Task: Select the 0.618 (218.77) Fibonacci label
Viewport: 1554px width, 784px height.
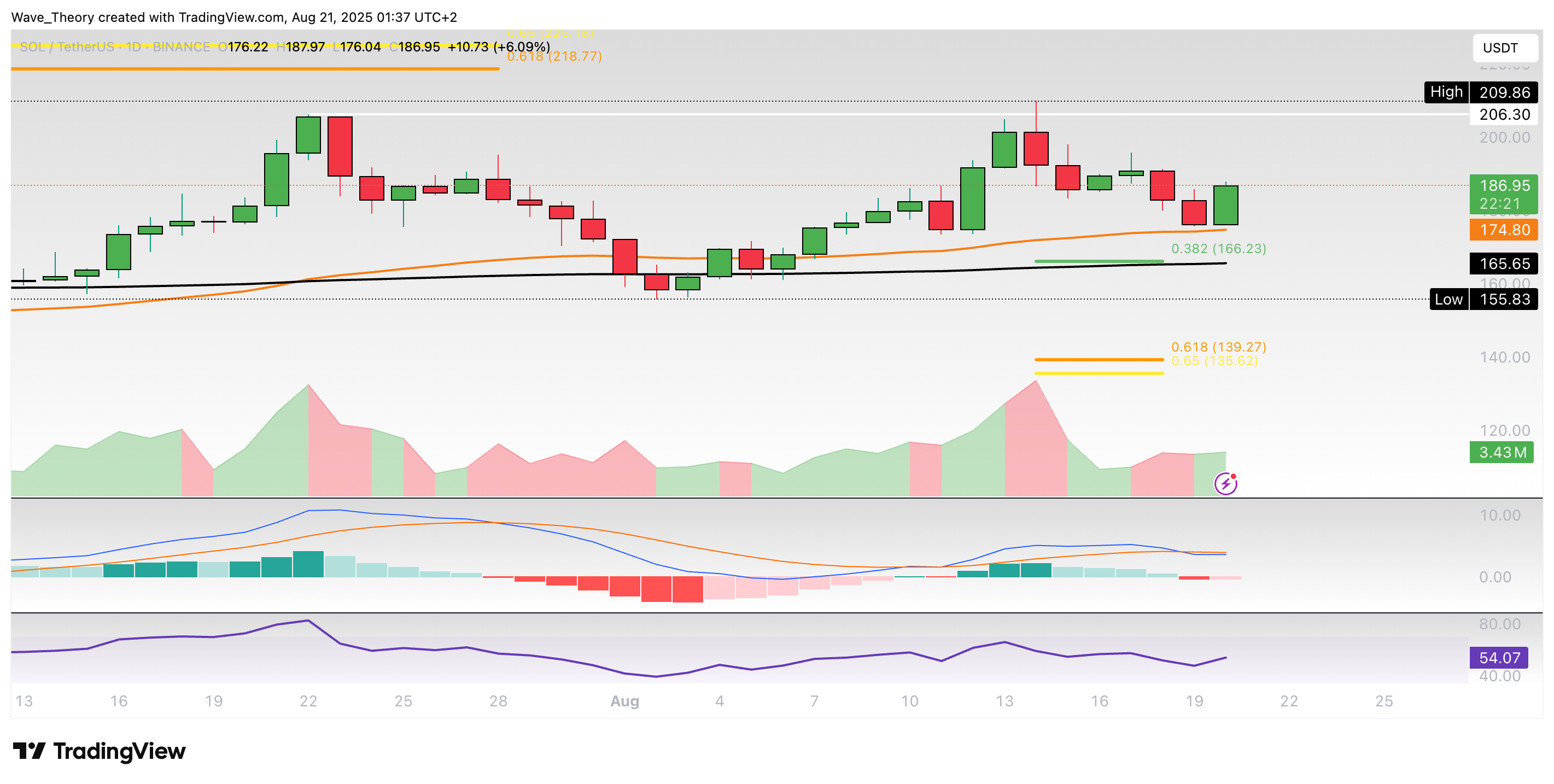Action: point(554,56)
